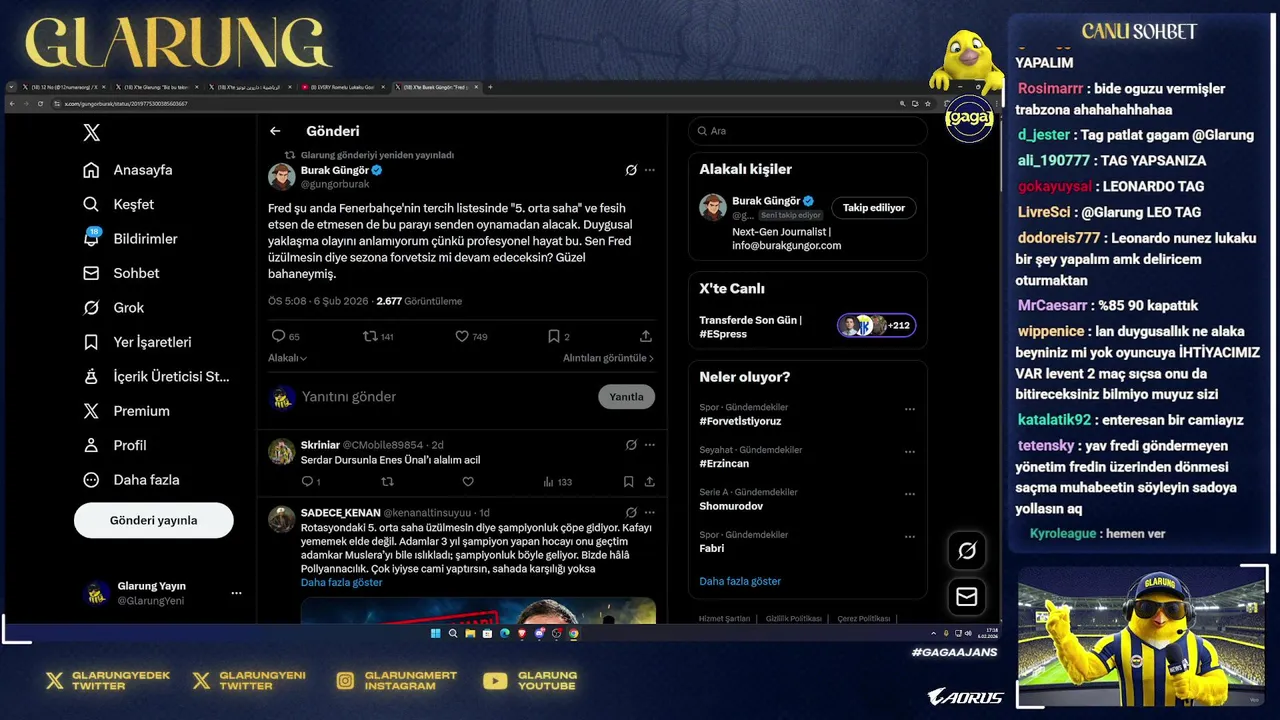1280x720 pixels.
Task: Click the back arrow beside Gönderi
Action: [x=275, y=131]
